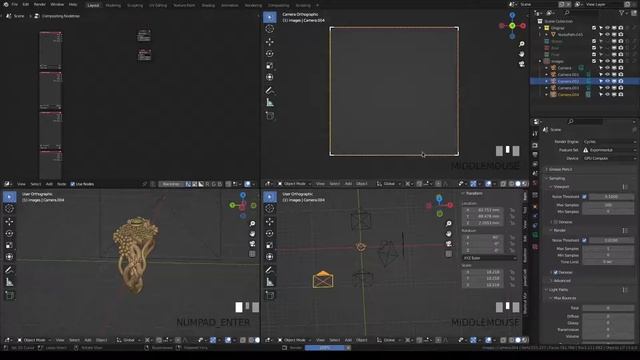The height and width of the screenshot is (360, 640).
Task: Click the outliner filter funnel icon
Action: pyautogui.click(x=622, y=13)
